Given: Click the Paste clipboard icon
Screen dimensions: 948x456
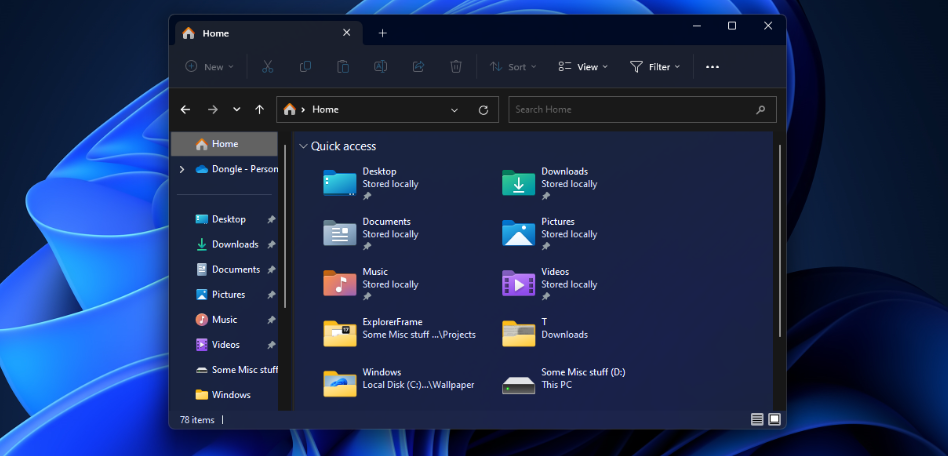Looking at the screenshot, I should click(x=343, y=67).
